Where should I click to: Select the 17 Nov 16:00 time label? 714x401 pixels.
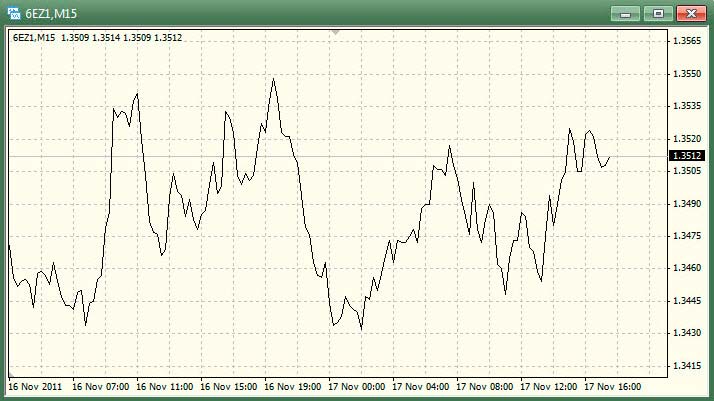613,386
